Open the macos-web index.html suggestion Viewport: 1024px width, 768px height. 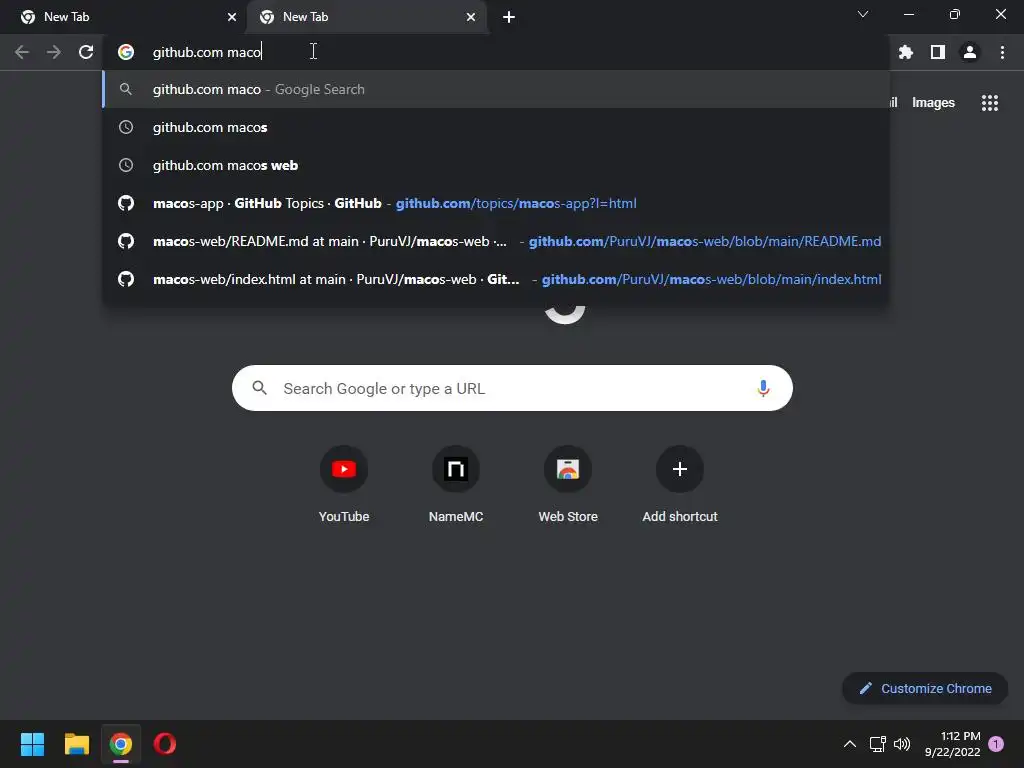pyautogui.click(x=496, y=279)
